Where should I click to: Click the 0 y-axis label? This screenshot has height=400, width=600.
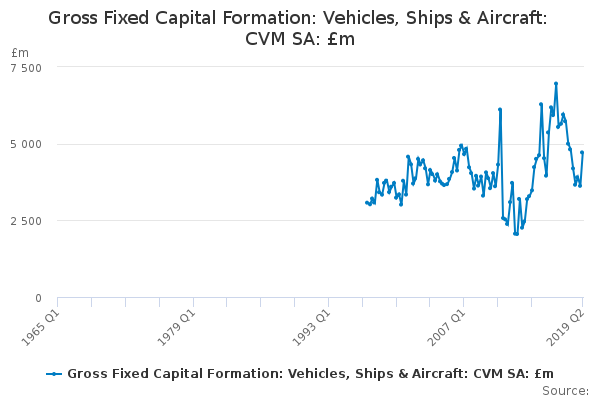tap(38, 298)
